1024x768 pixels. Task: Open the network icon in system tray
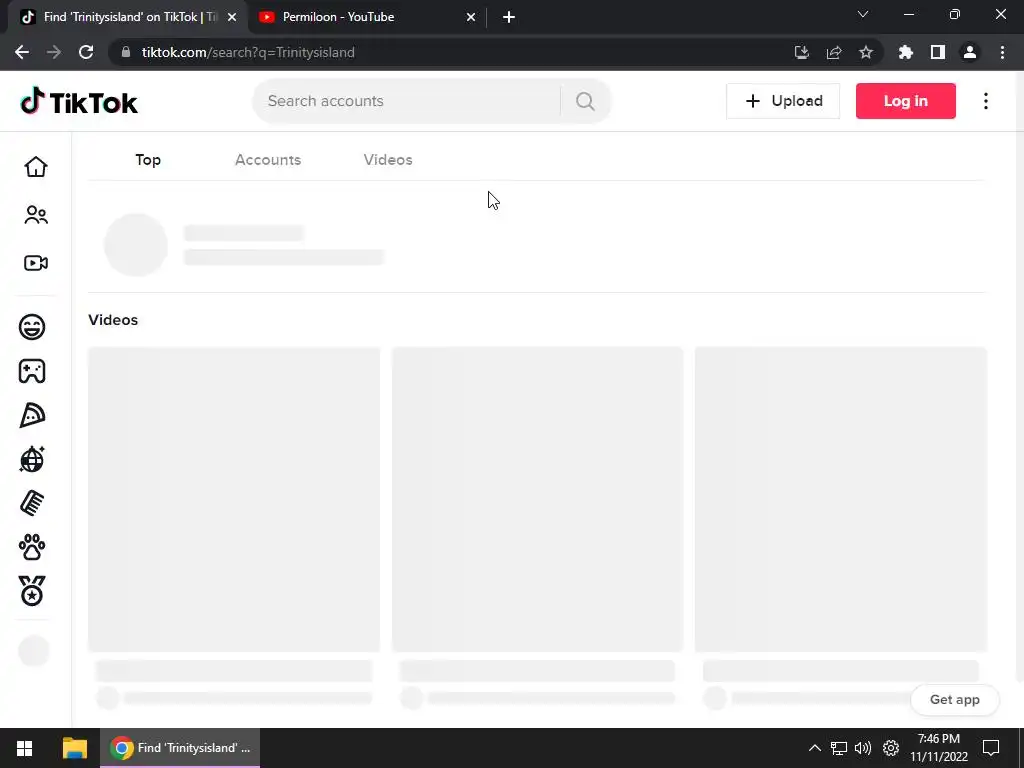[839, 748]
